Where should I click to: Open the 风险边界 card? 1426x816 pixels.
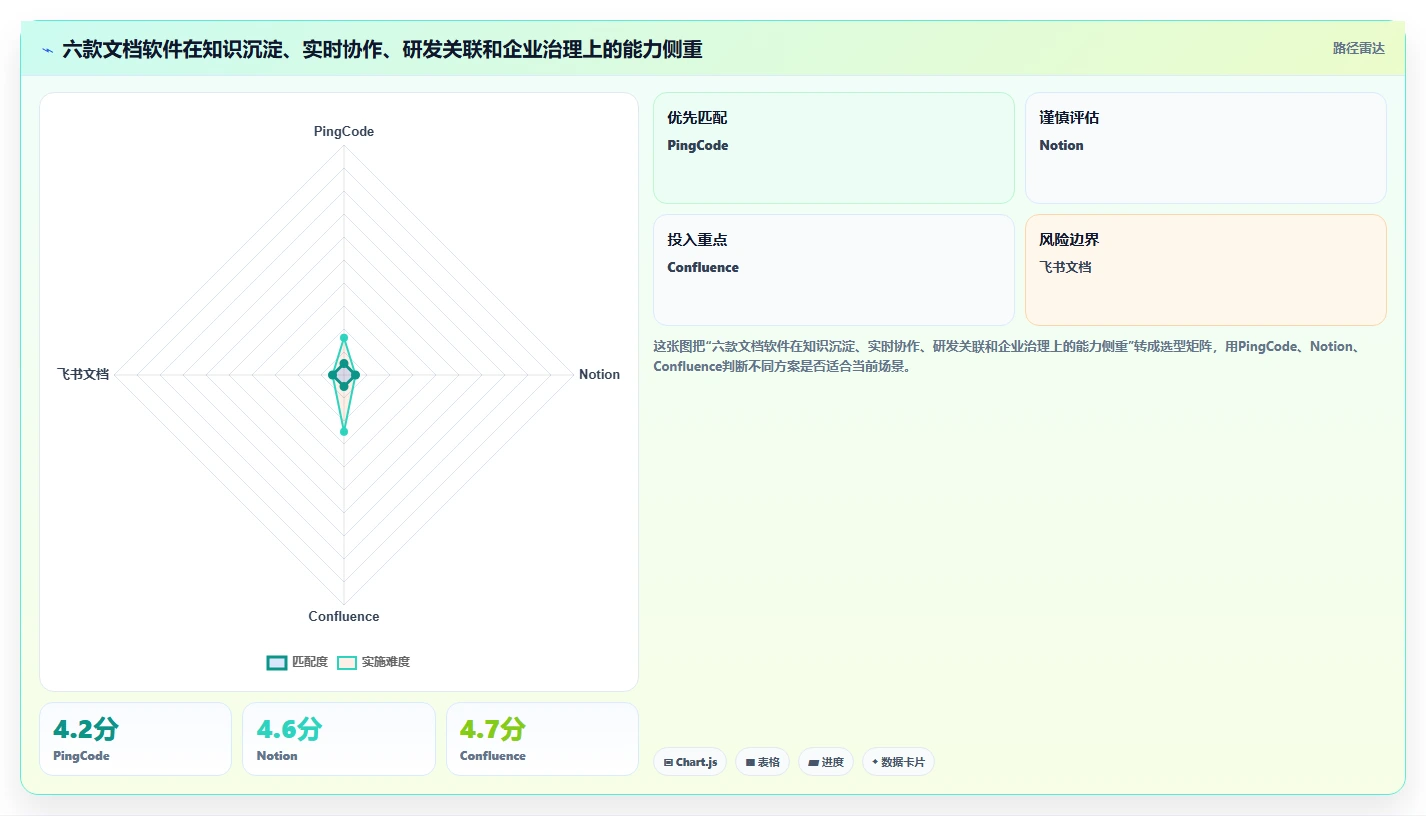[1206, 270]
